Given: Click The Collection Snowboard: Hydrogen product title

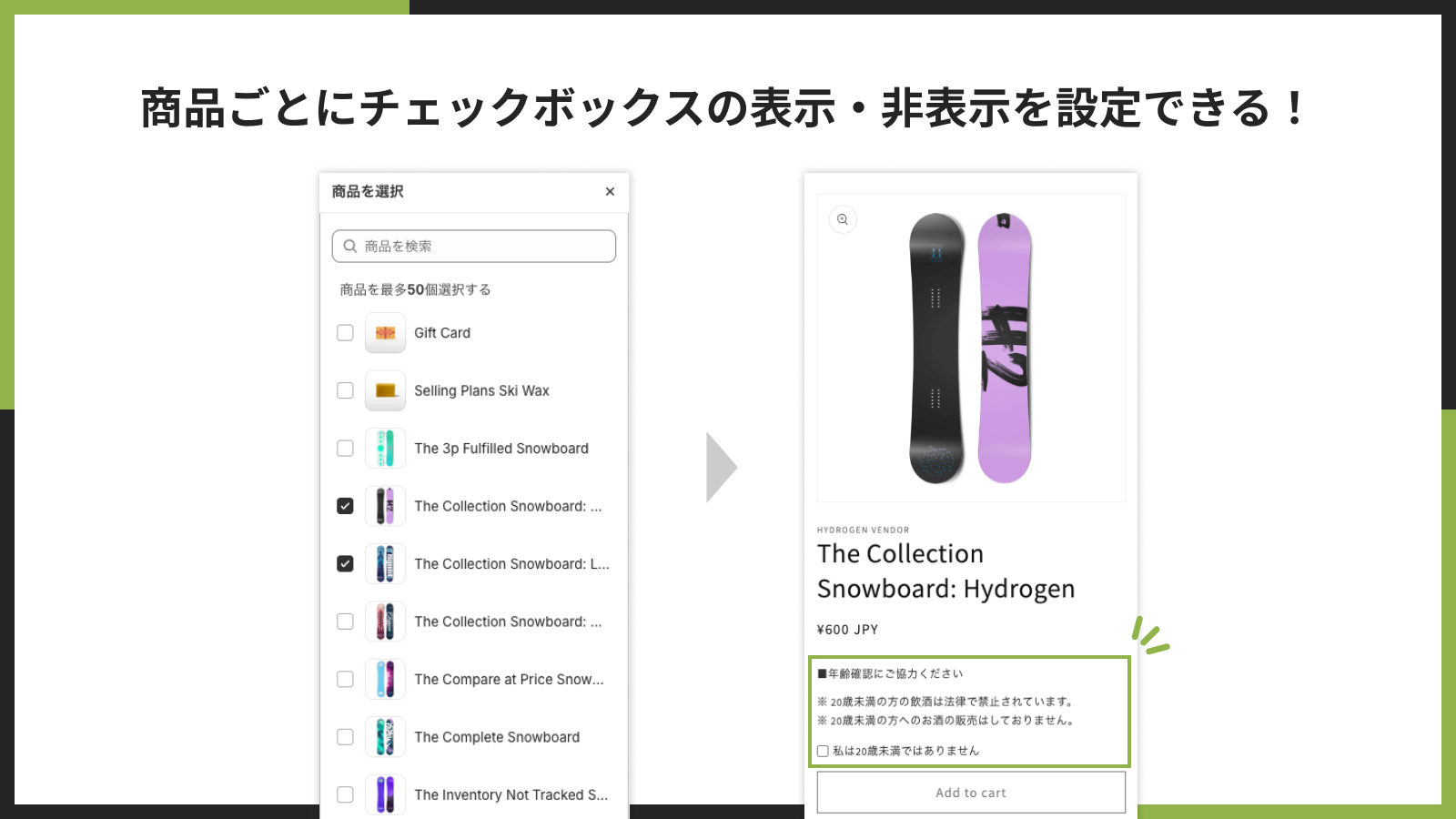Looking at the screenshot, I should click(946, 571).
